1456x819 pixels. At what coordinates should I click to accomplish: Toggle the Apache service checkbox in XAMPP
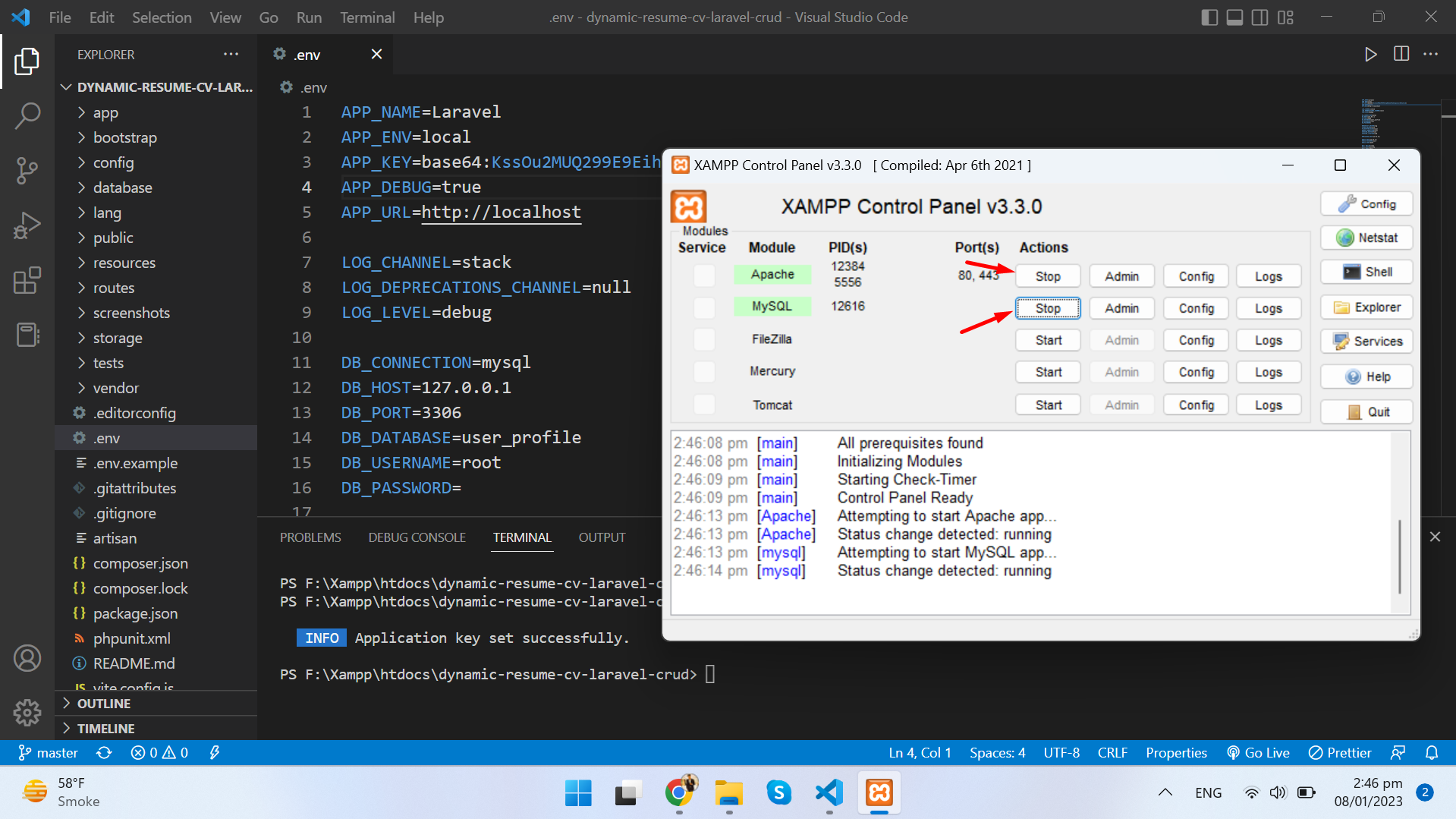(x=704, y=275)
